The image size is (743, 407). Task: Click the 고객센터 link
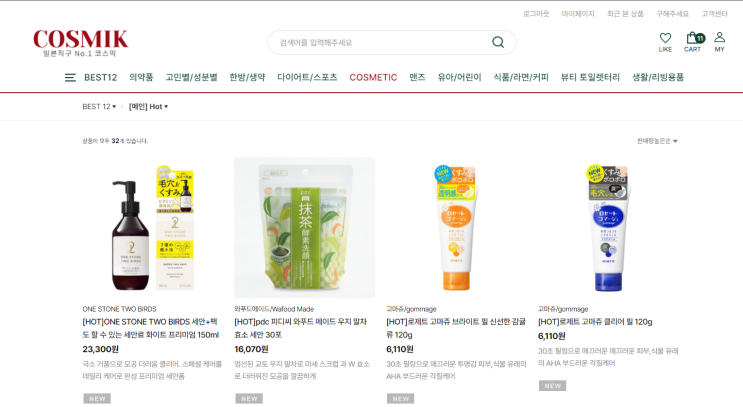point(714,14)
